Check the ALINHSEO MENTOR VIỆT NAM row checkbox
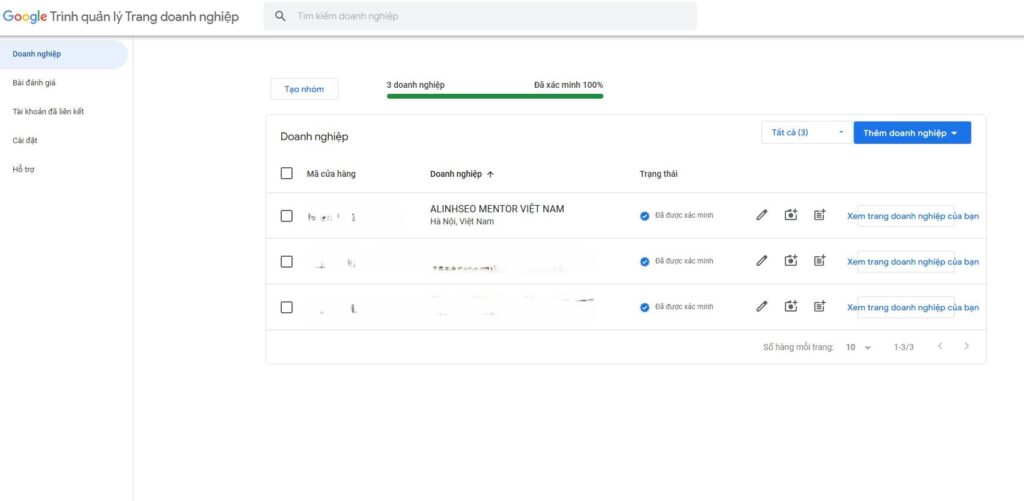The height and width of the screenshot is (501, 1024). tap(286, 216)
